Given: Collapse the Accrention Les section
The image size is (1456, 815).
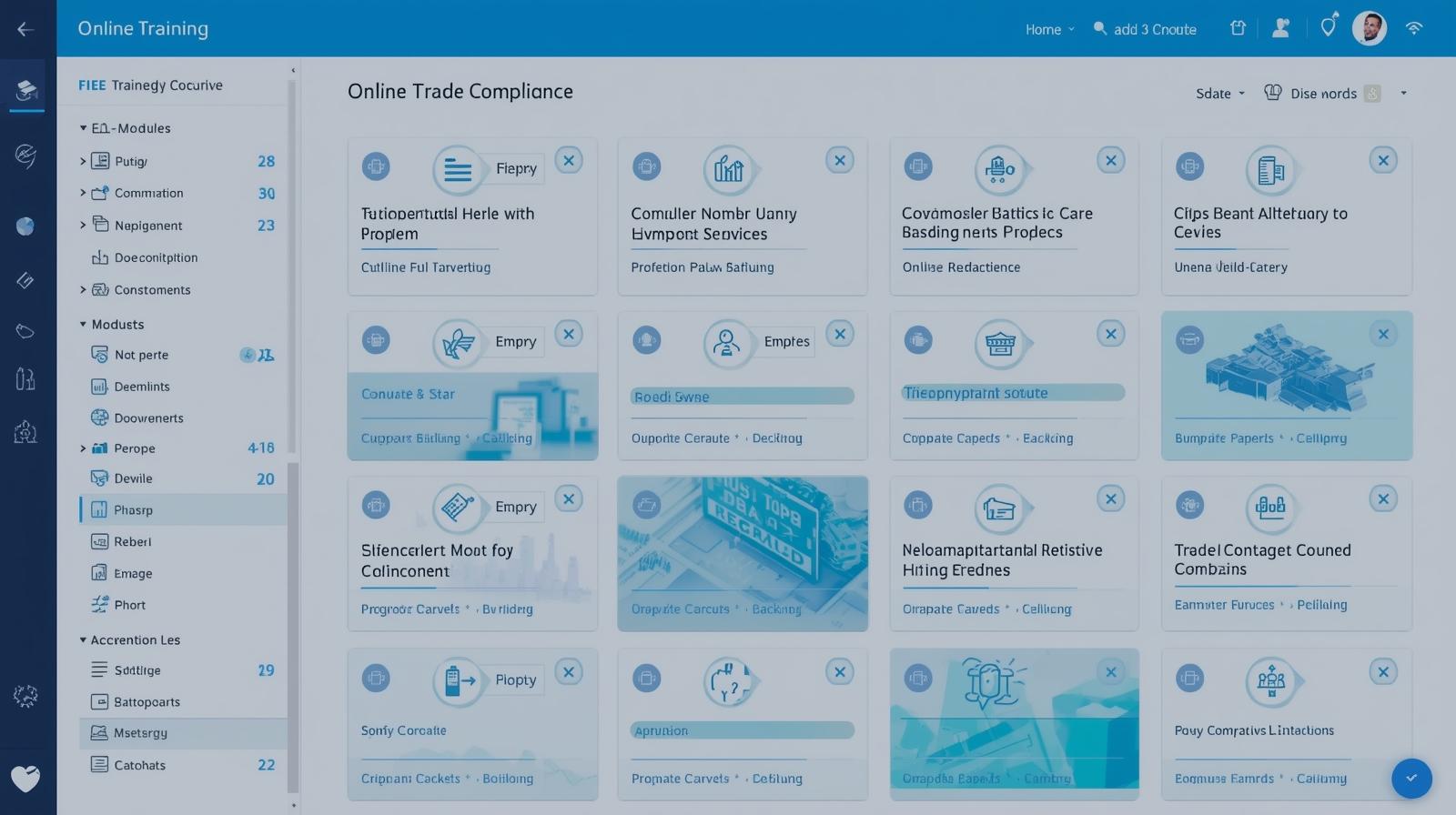Looking at the screenshot, I should (83, 640).
